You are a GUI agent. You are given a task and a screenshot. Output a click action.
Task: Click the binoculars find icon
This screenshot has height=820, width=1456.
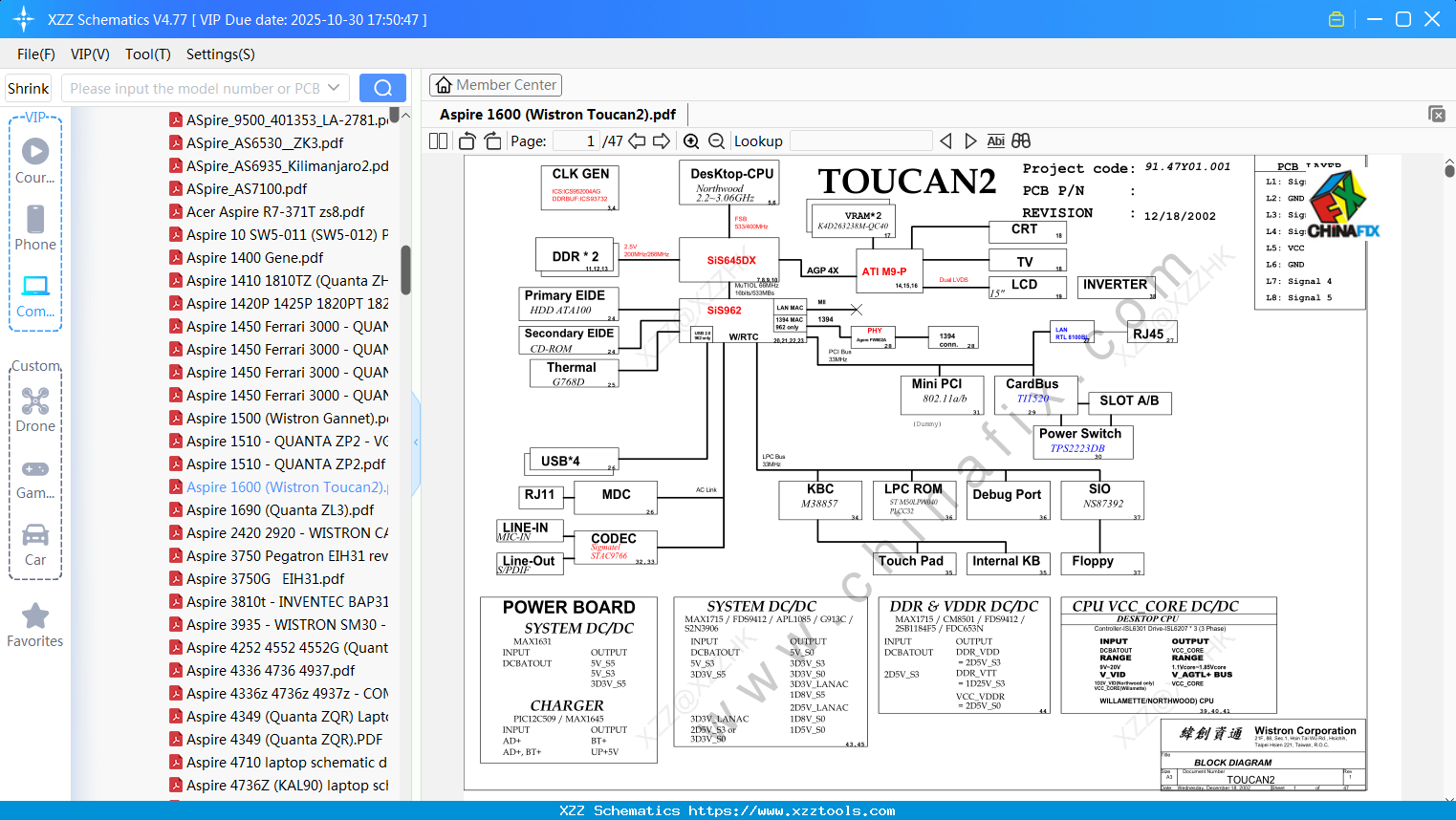[1021, 140]
